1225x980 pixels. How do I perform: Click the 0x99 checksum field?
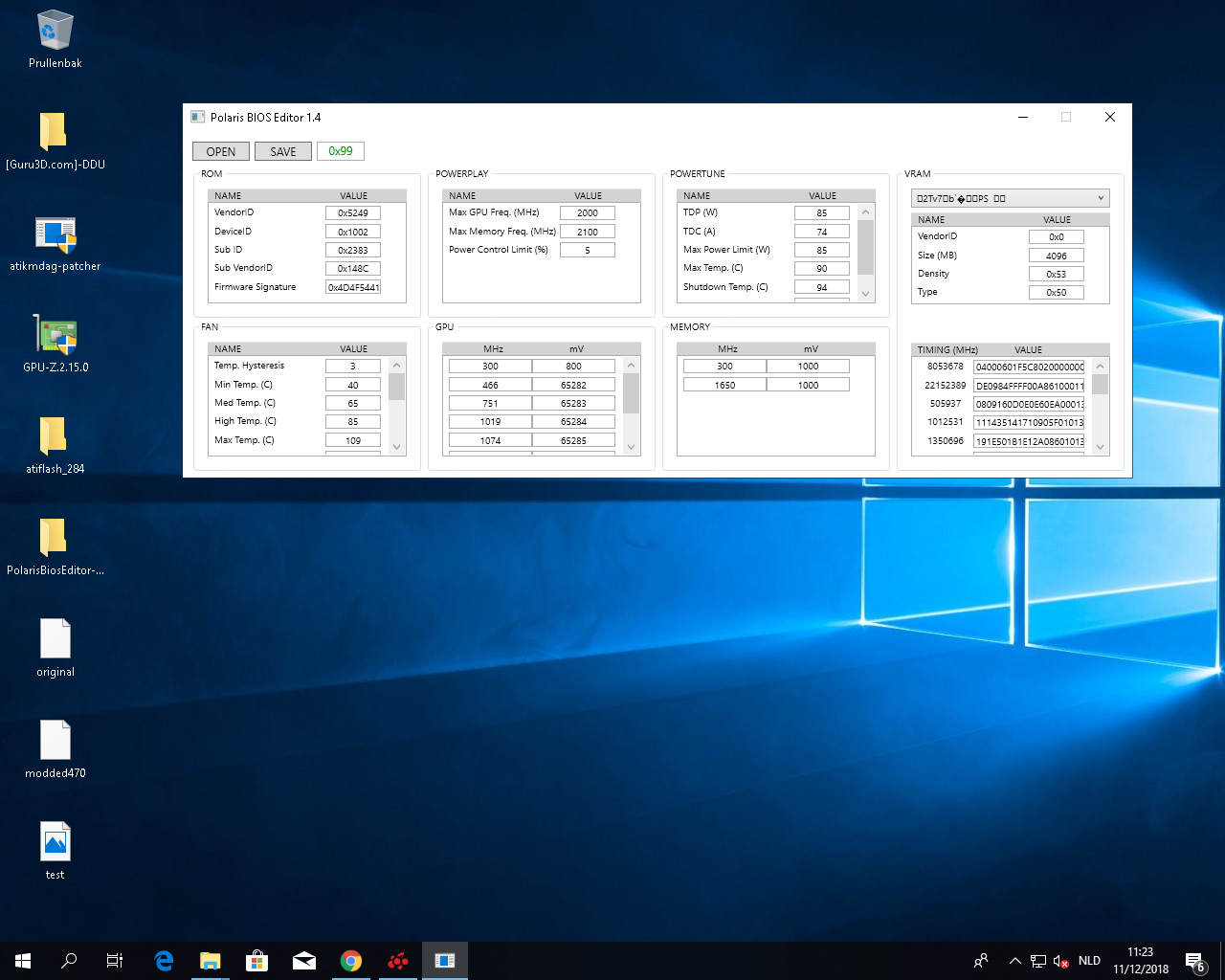341,151
